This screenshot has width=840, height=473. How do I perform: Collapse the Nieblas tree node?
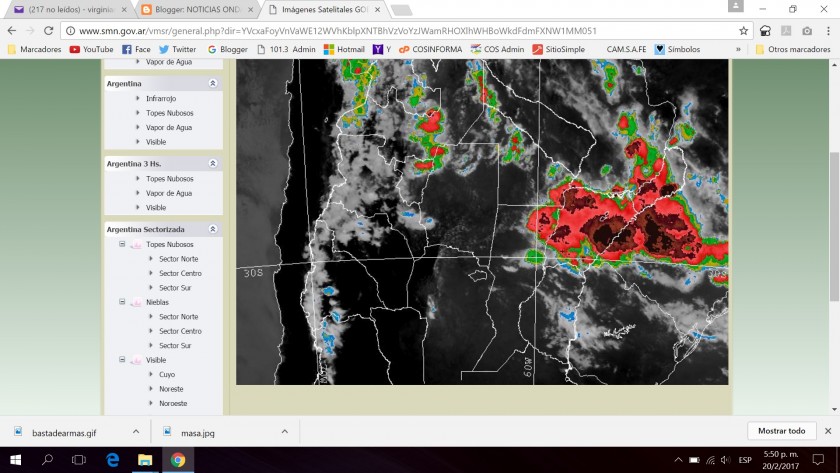tap(122, 302)
